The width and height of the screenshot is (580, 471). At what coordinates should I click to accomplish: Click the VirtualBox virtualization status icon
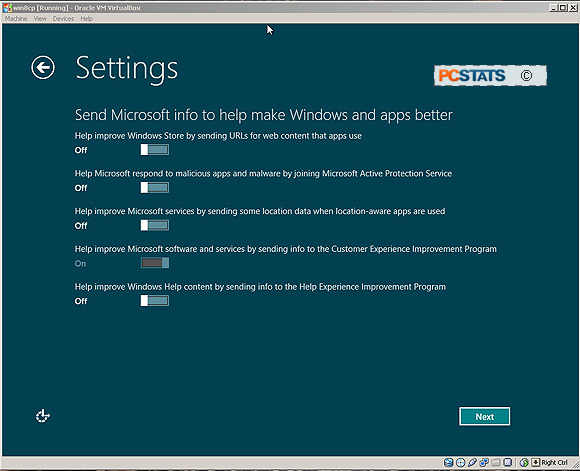click(508, 462)
